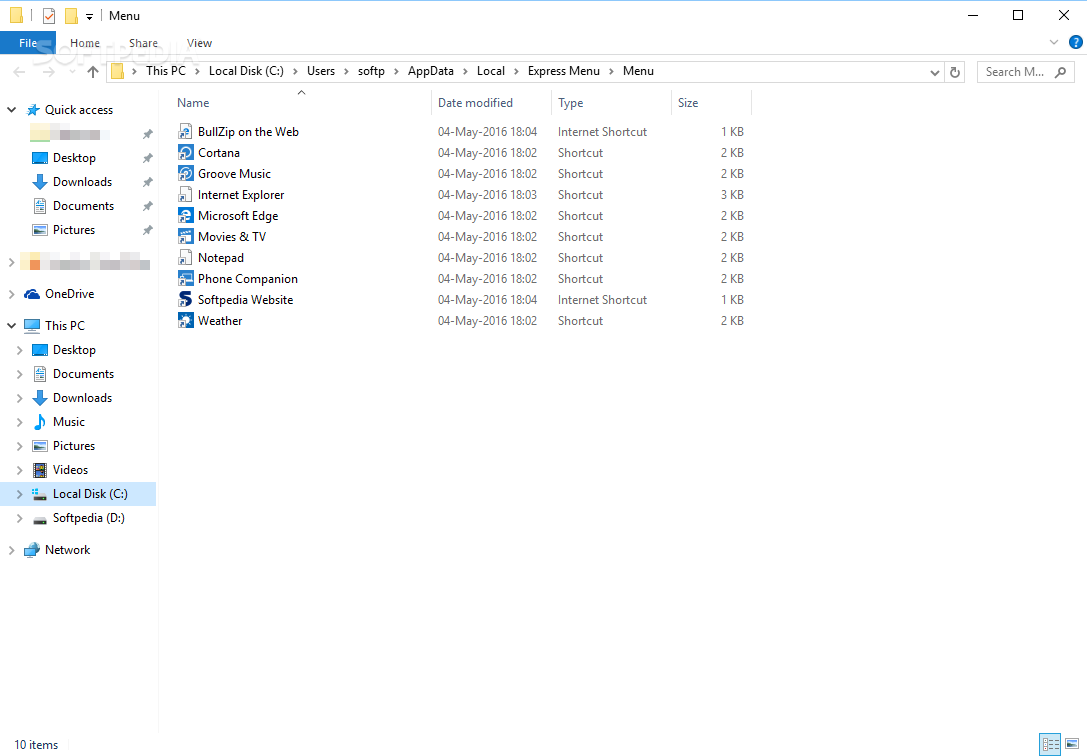Viewport: 1087px width, 756px height.
Task: Collapse the This PC tree node
Action: [12, 325]
